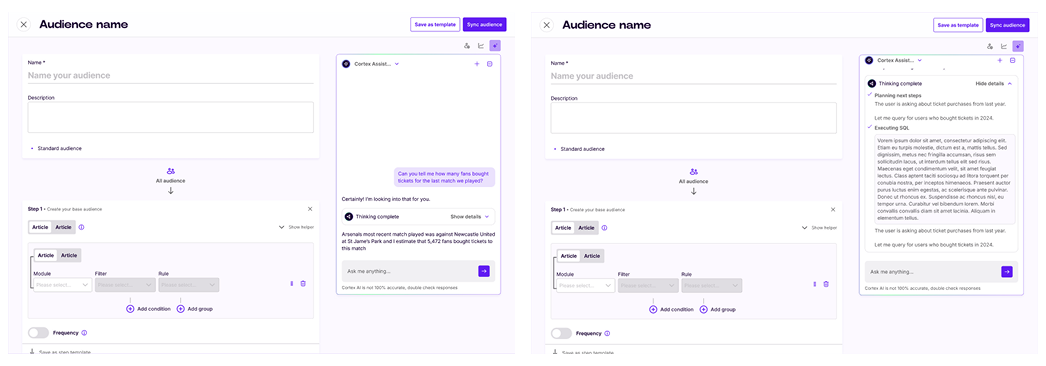Click Thinking complete icon in left assistant panel
The width and height of the screenshot is (1046, 366).
[348, 217]
